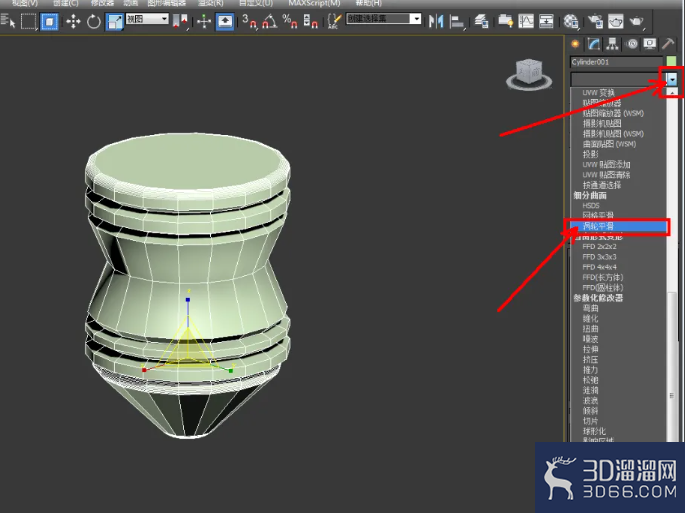Viewport: 685px width, 513px height.
Task: Select 曲面贴图 (WSM) modifier
Action: (609, 144)
